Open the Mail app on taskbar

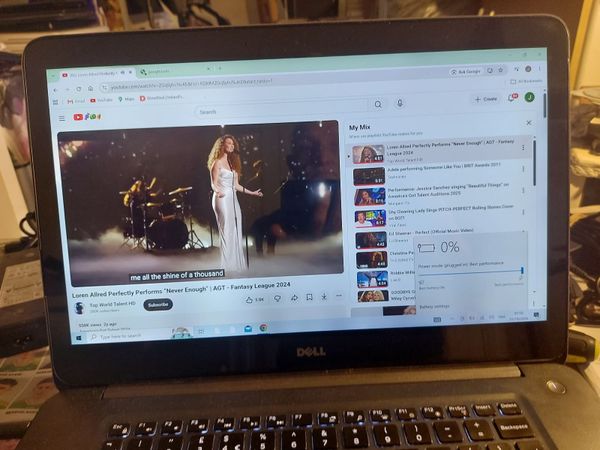point(248,329)
